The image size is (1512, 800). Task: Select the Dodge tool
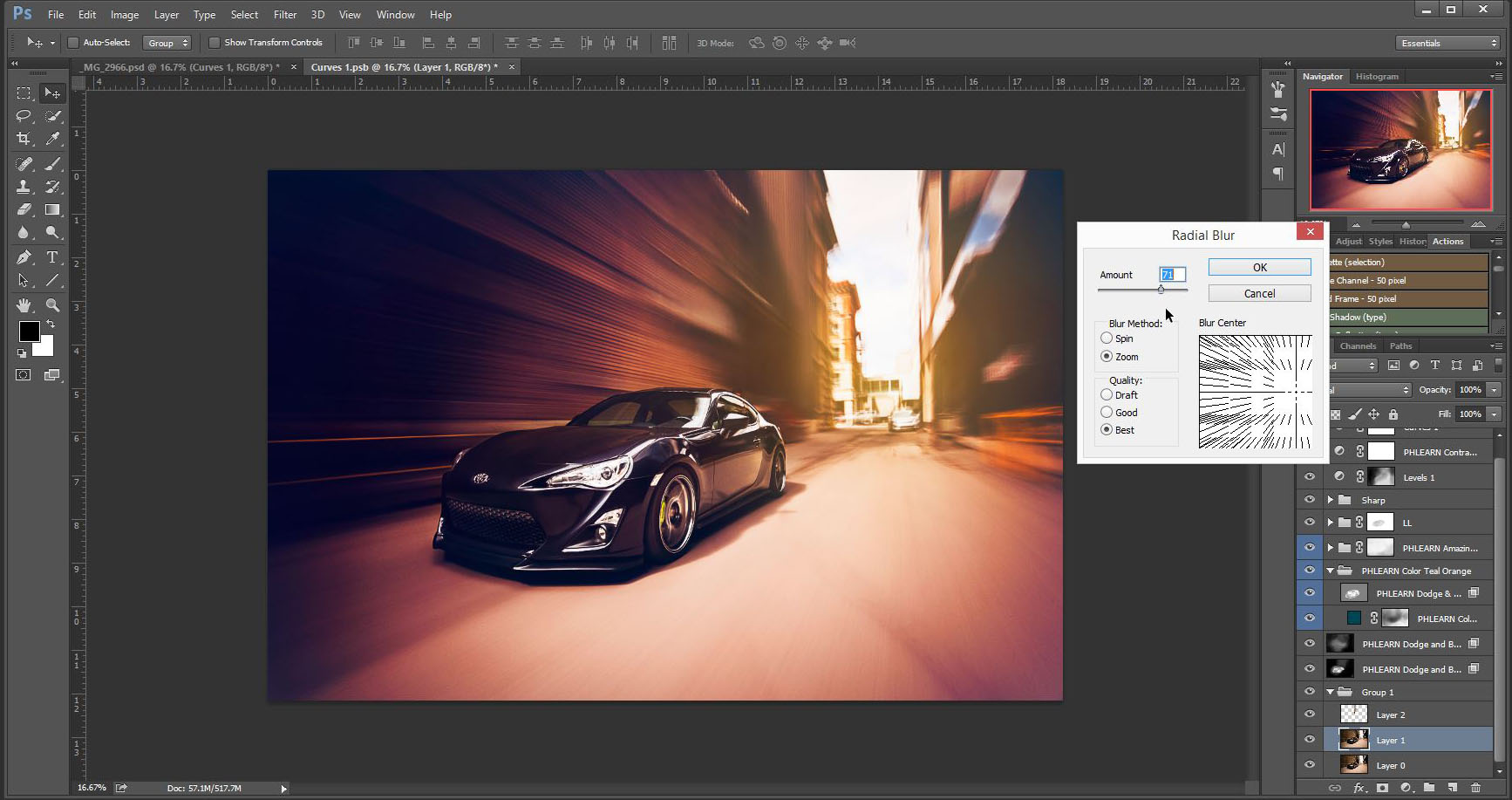52,232
